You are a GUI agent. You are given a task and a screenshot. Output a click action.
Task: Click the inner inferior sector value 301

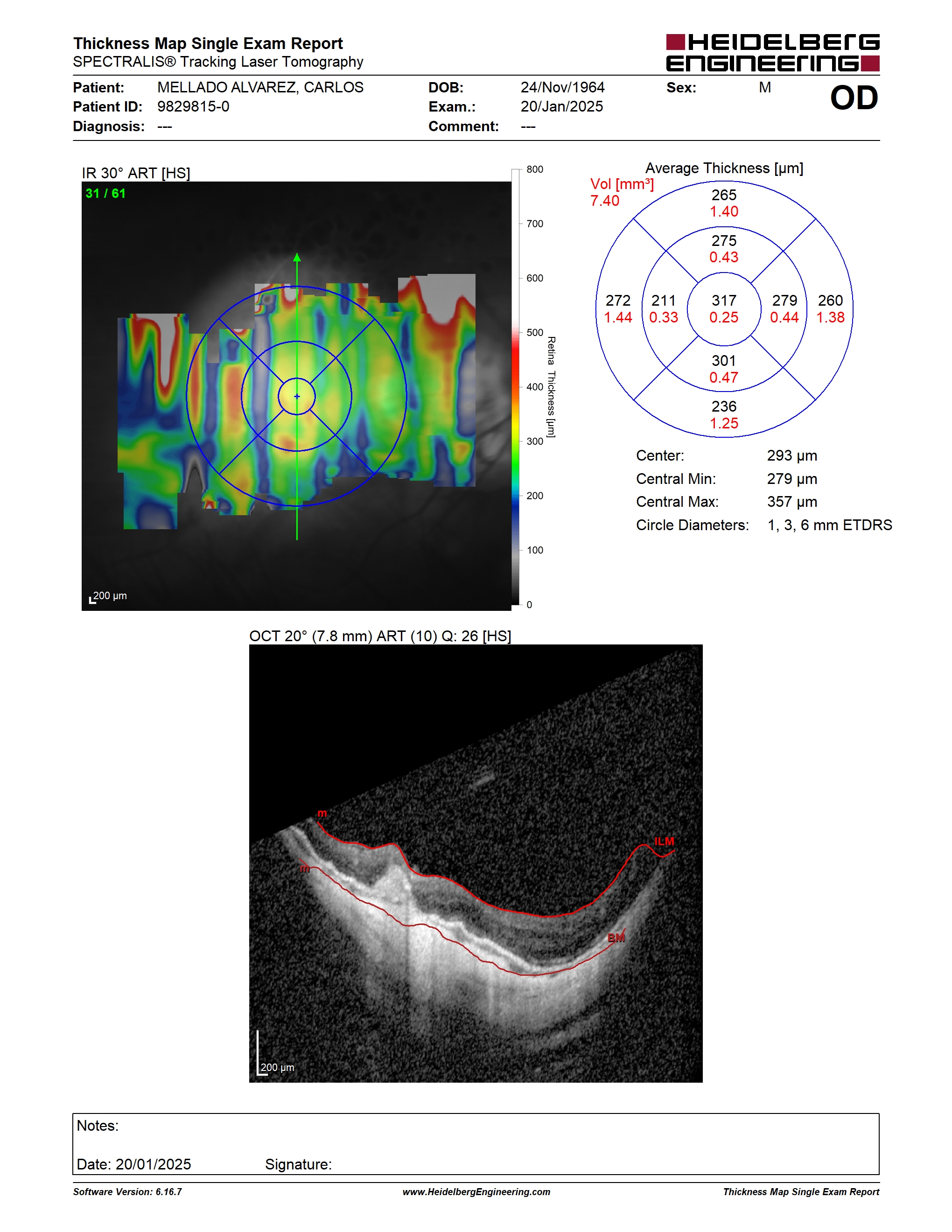click(x=724, y=360)
